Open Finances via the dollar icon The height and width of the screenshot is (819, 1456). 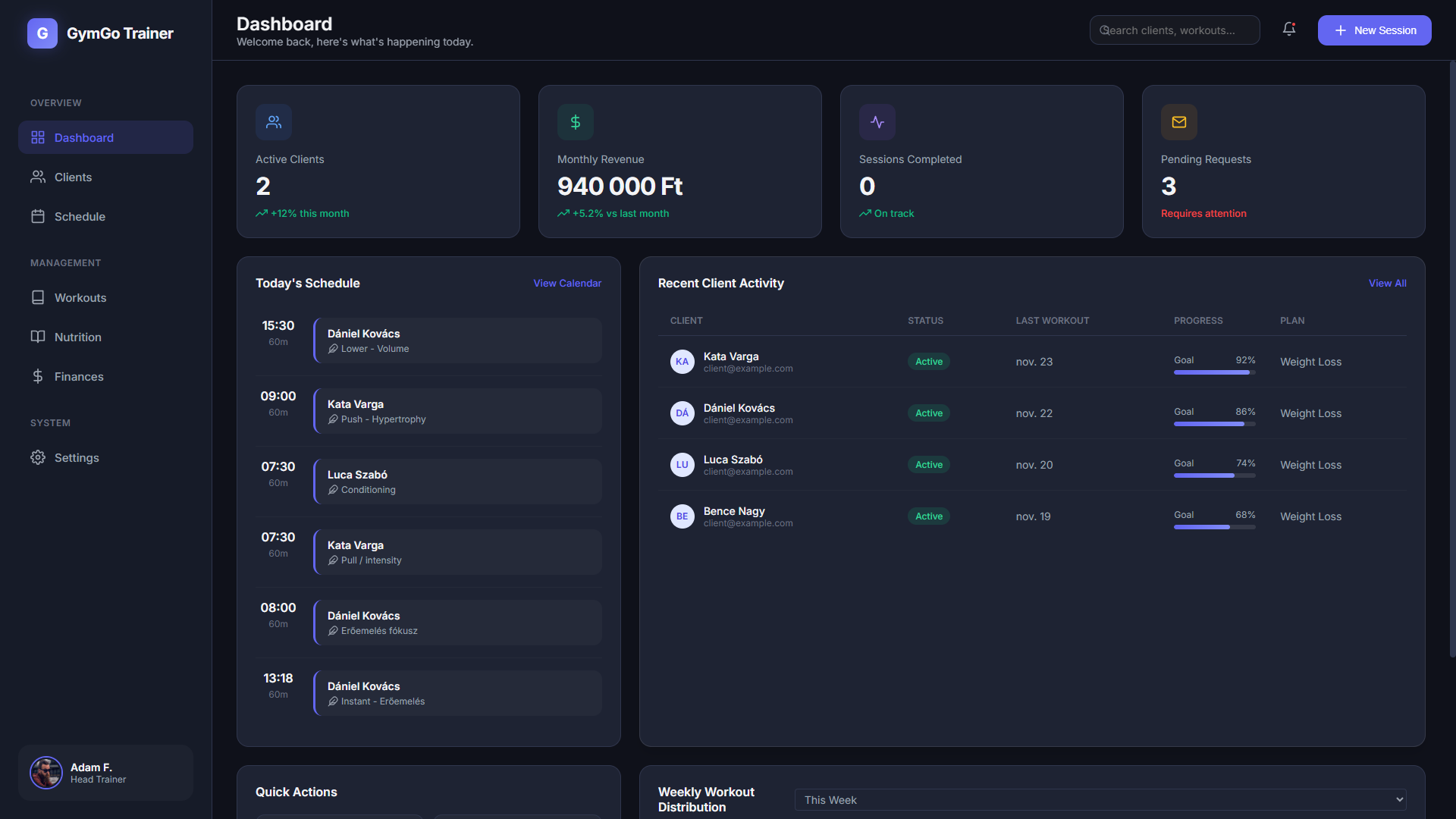[x=38, y=376]
